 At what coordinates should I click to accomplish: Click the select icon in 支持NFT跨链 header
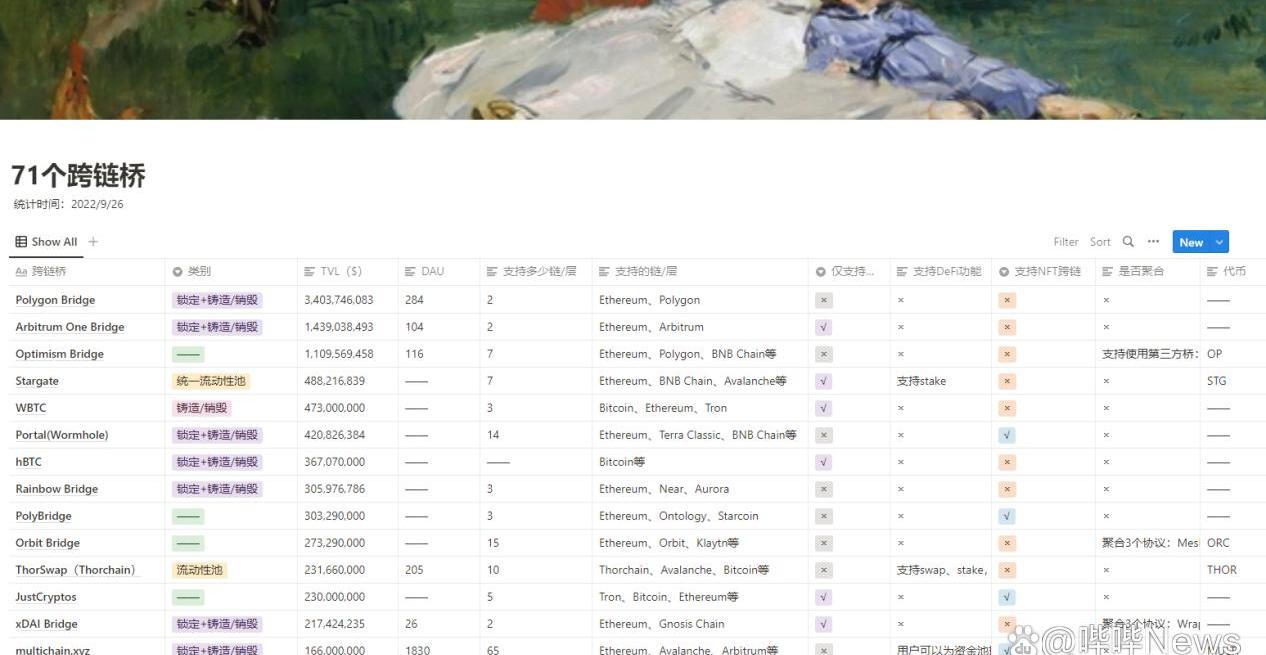(x=1004, y=272)
